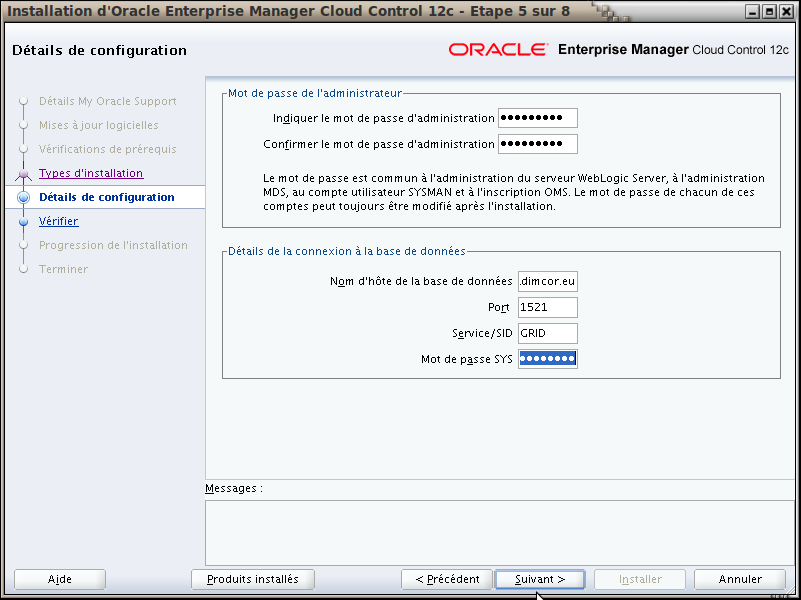Minimize the installer window
The width and height of the screenshot is (801, 600).
coord(752,11)
